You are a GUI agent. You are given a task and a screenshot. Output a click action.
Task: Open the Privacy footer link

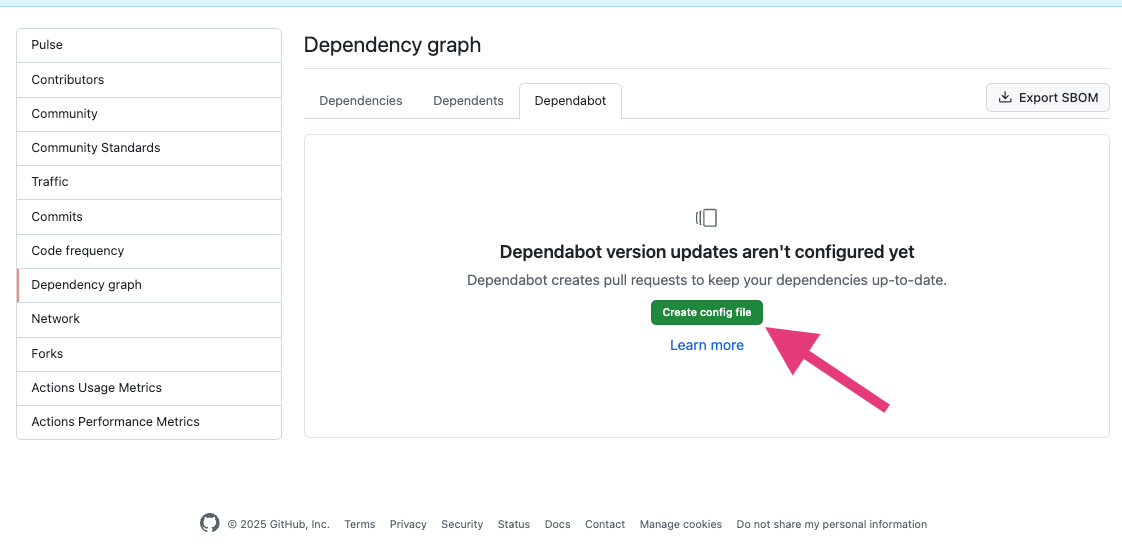(408, 524)
